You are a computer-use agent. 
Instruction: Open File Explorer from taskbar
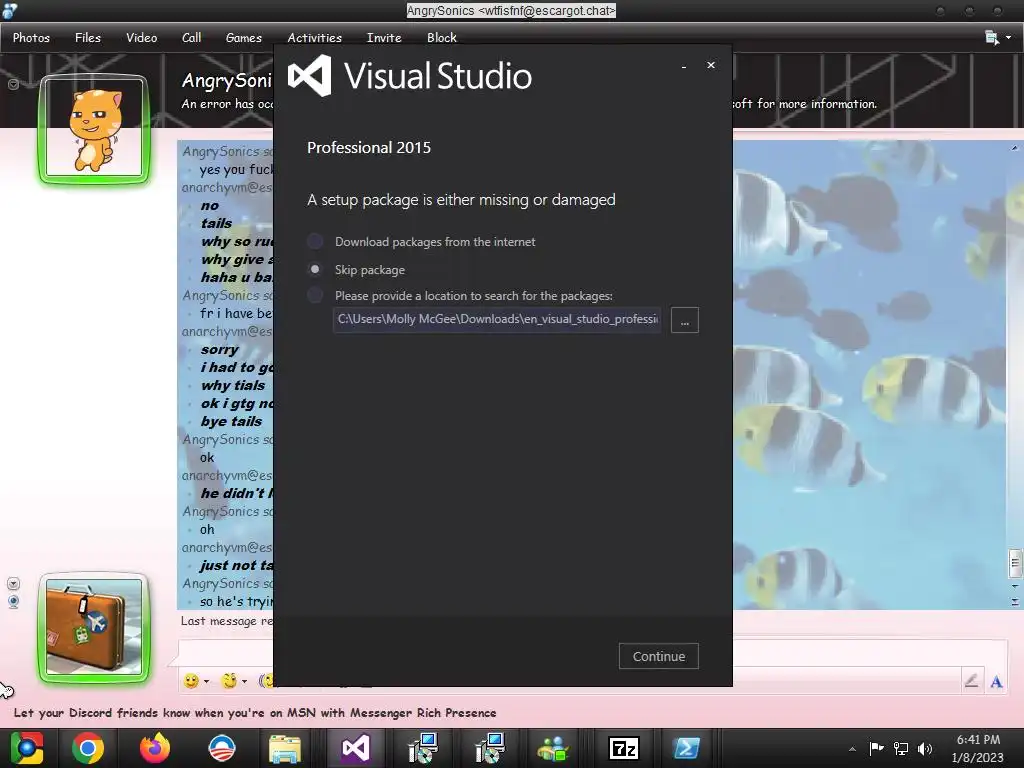point(285,749)
